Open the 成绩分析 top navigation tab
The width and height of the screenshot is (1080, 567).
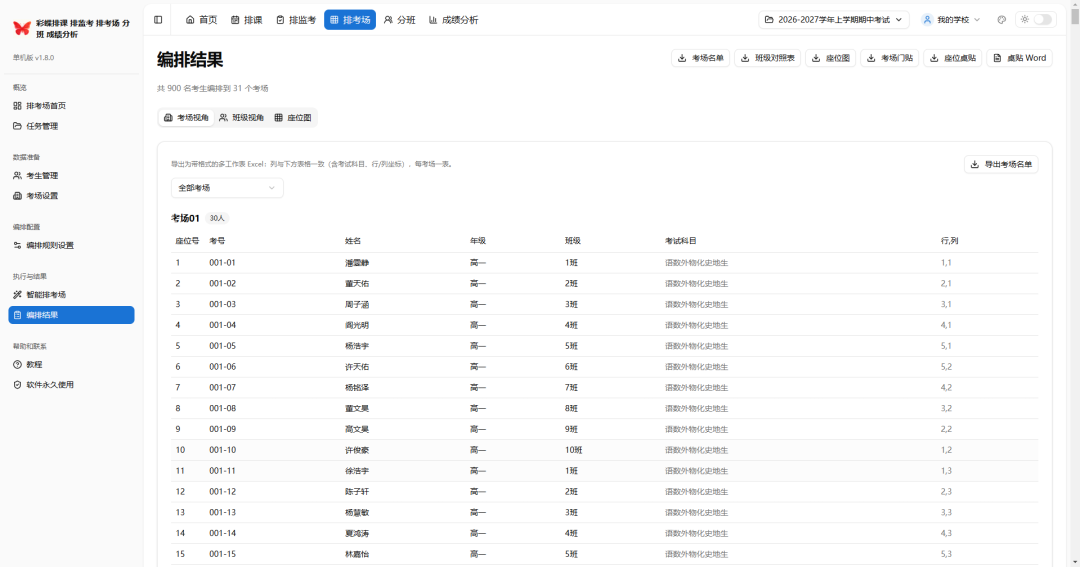pos(453,19)
